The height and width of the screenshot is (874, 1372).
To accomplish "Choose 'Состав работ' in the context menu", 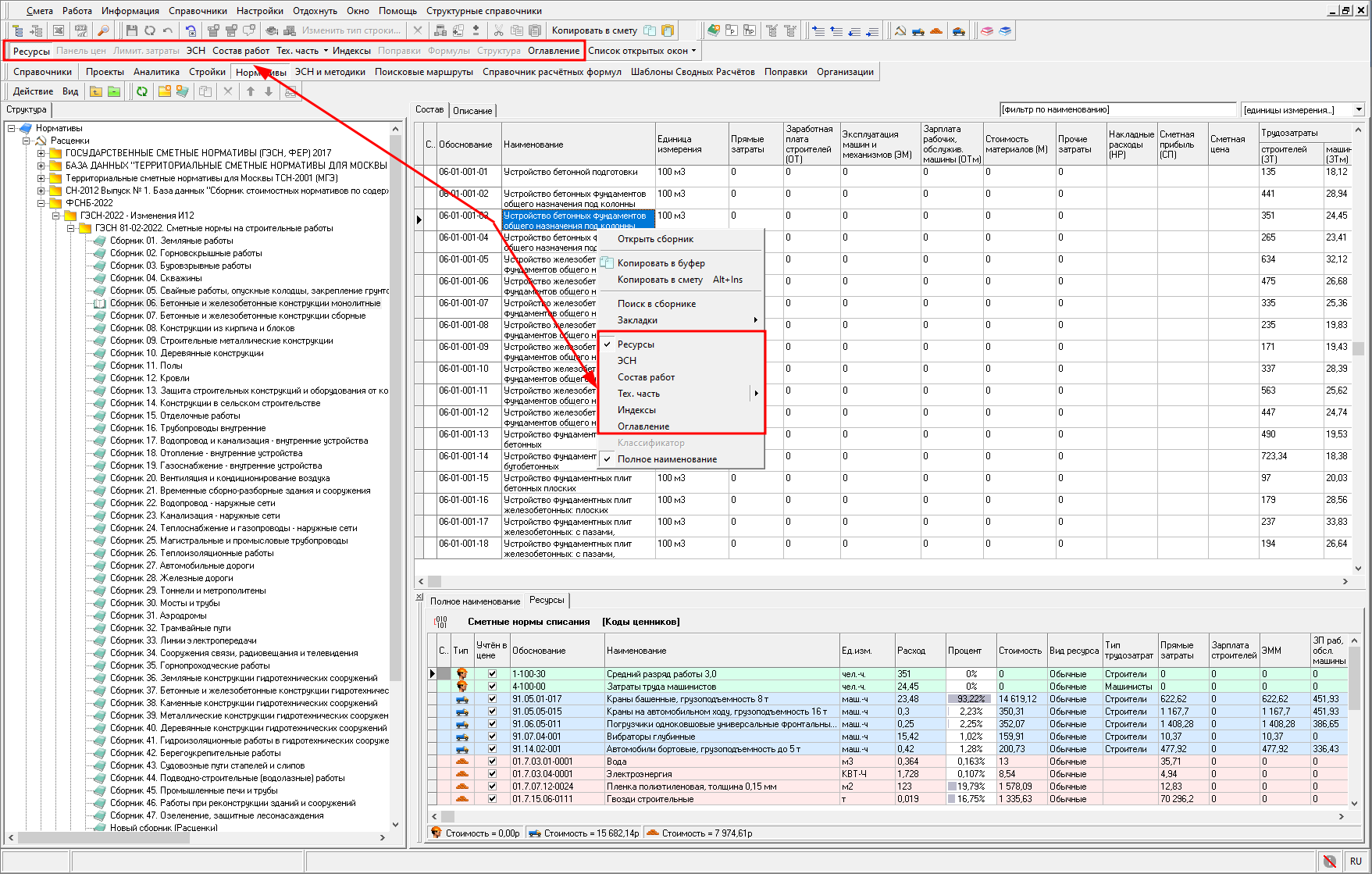I will click(646, 377).
